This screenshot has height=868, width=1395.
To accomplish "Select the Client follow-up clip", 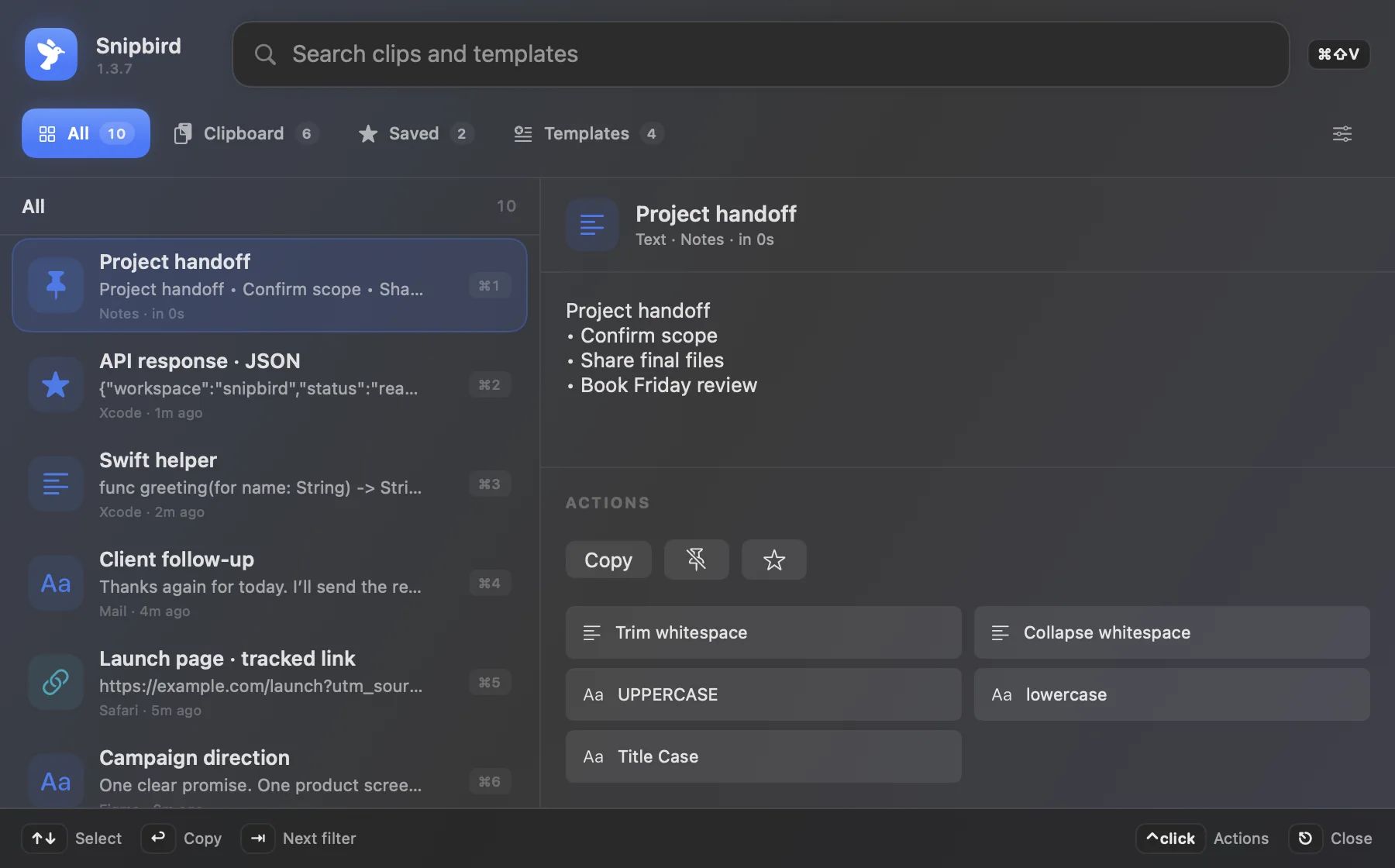I will (270, 583).
